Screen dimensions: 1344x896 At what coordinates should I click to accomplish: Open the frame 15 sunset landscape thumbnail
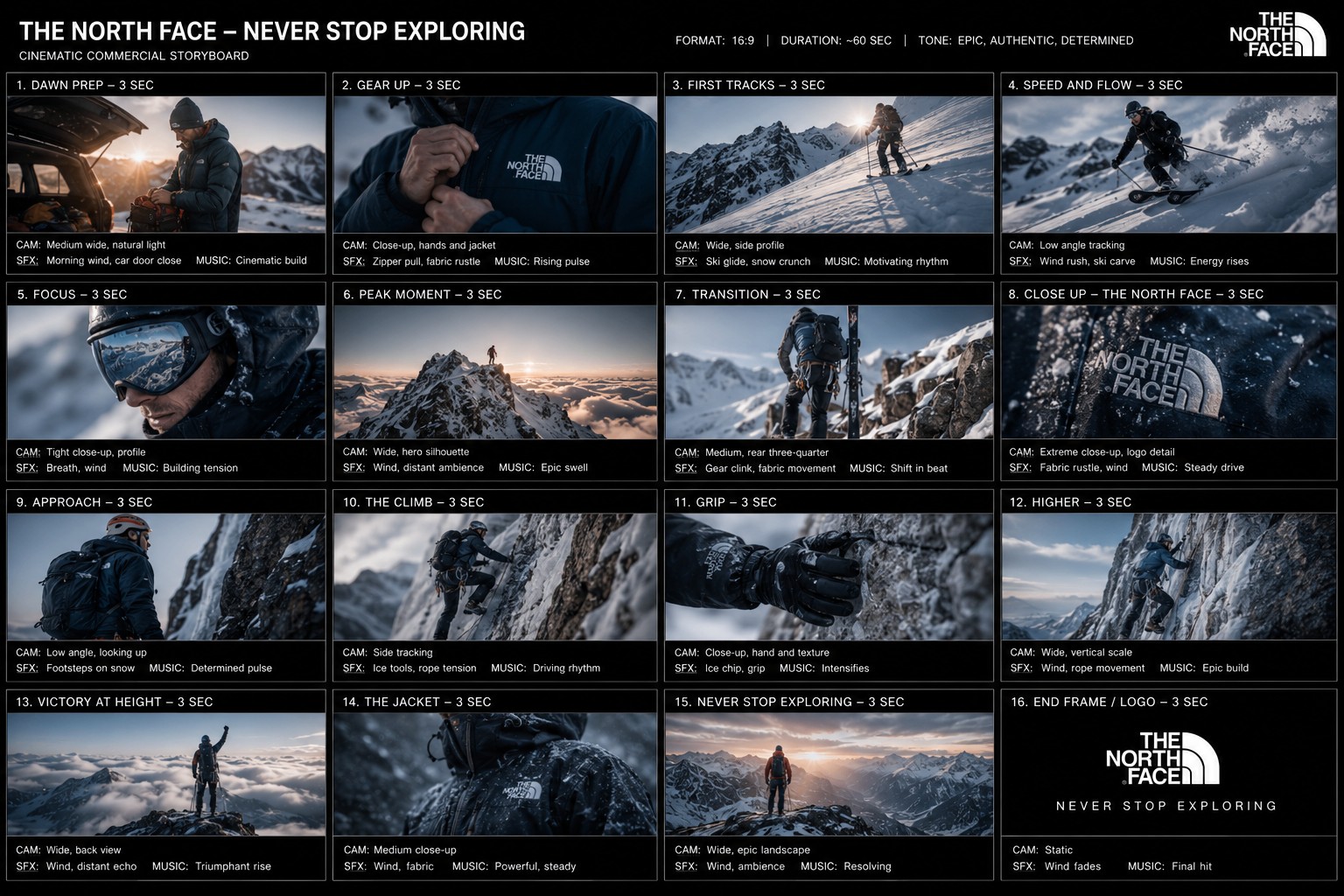(x=829, y=774)
